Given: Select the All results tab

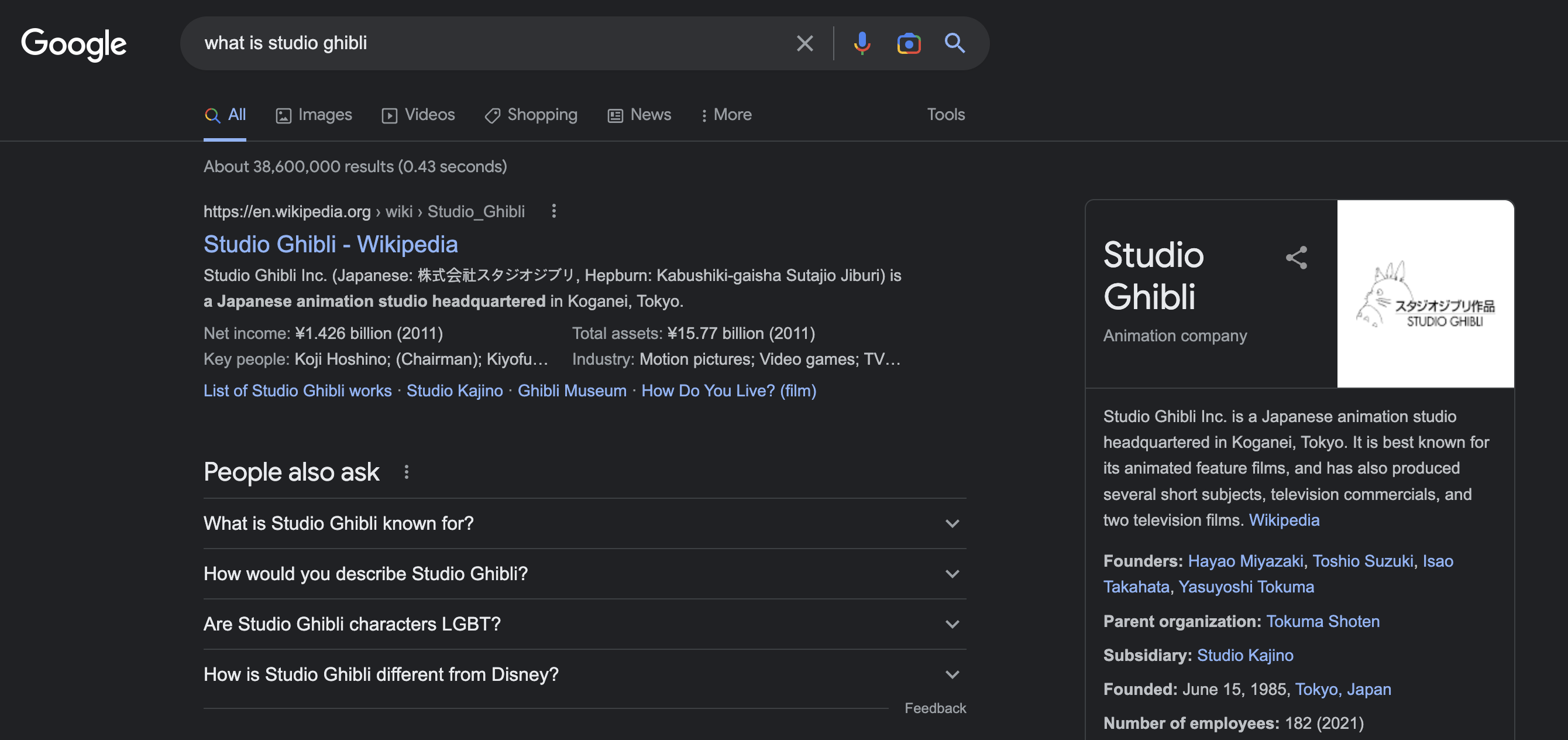Looking at the screenshot, I should 225,115.
